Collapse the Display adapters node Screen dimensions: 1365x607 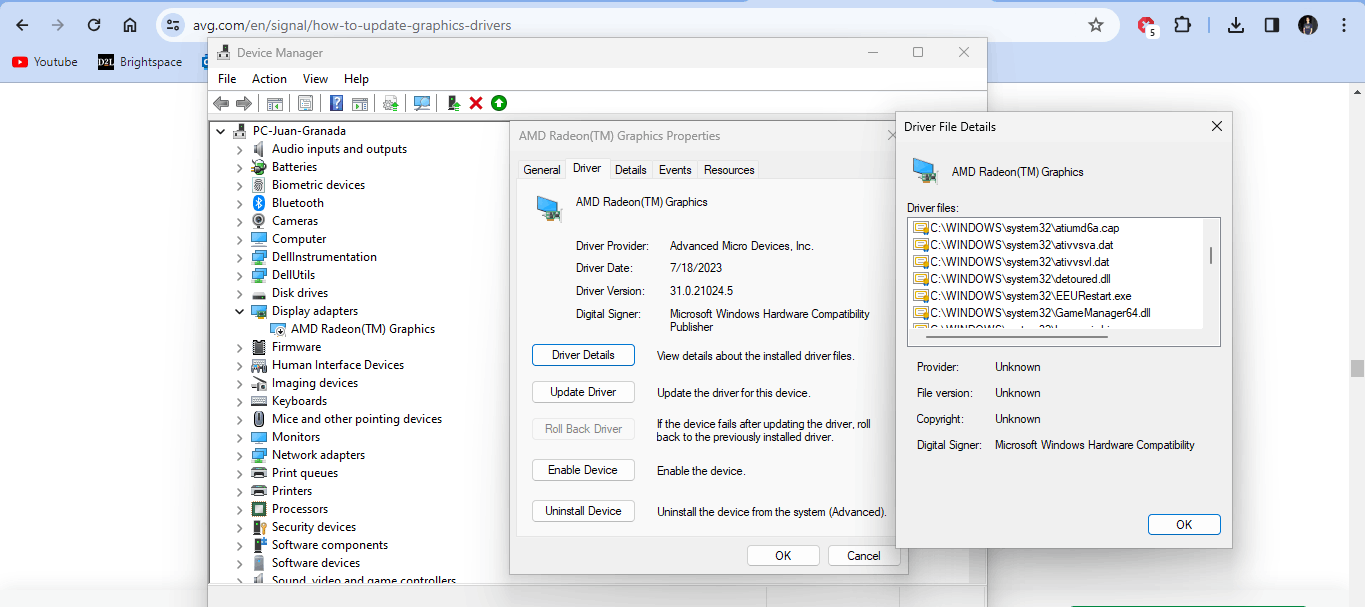(240, 311)
